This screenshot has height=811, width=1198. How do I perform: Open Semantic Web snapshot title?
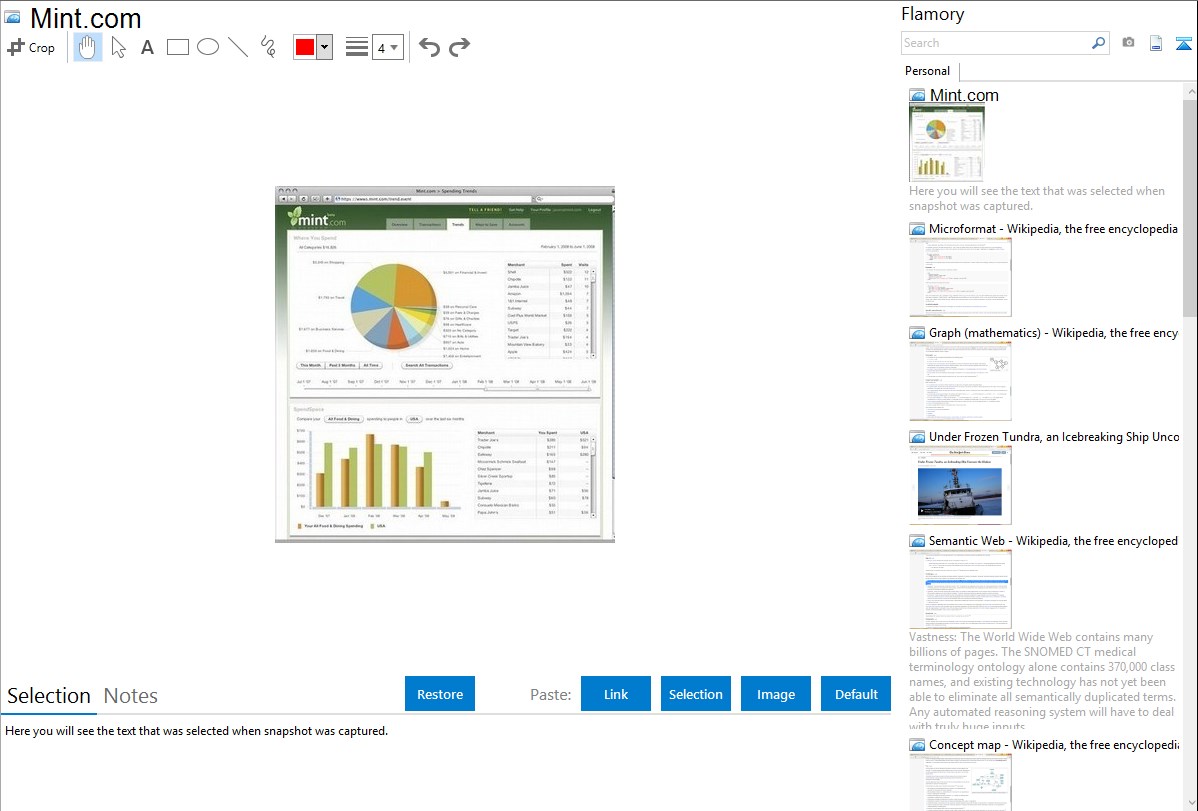coord(1053,540)
